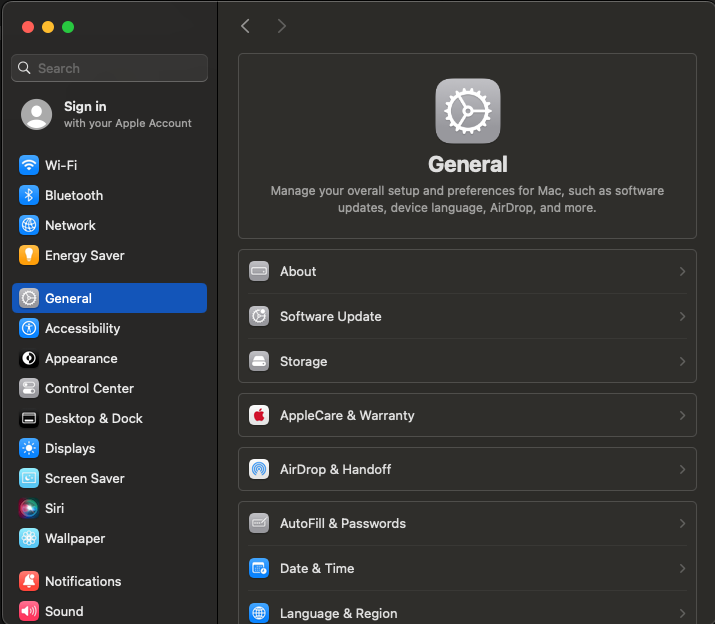Open the Wi-Fi settings label

tap(61, 165)
